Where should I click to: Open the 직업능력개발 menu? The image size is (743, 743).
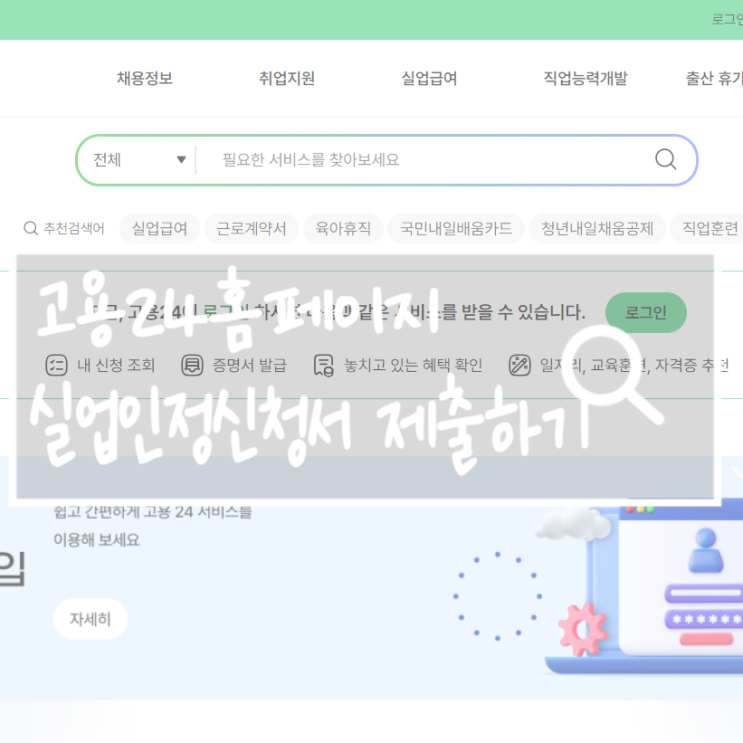coord(585,78)
